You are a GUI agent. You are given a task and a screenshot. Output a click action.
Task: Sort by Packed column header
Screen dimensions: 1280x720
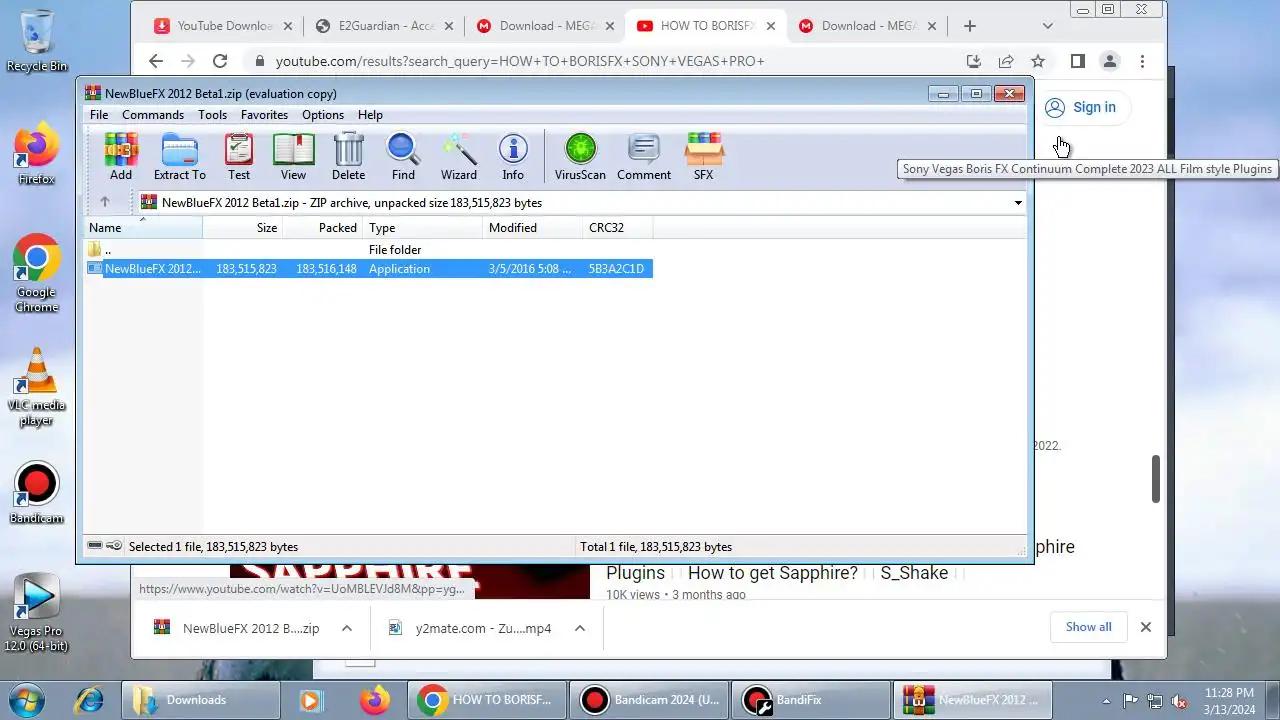[x=322, y=228]
